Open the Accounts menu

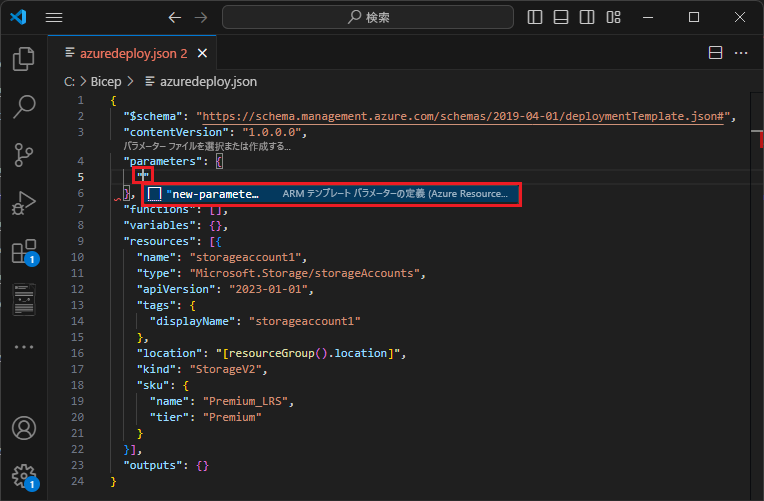click(x=23, y=428)
